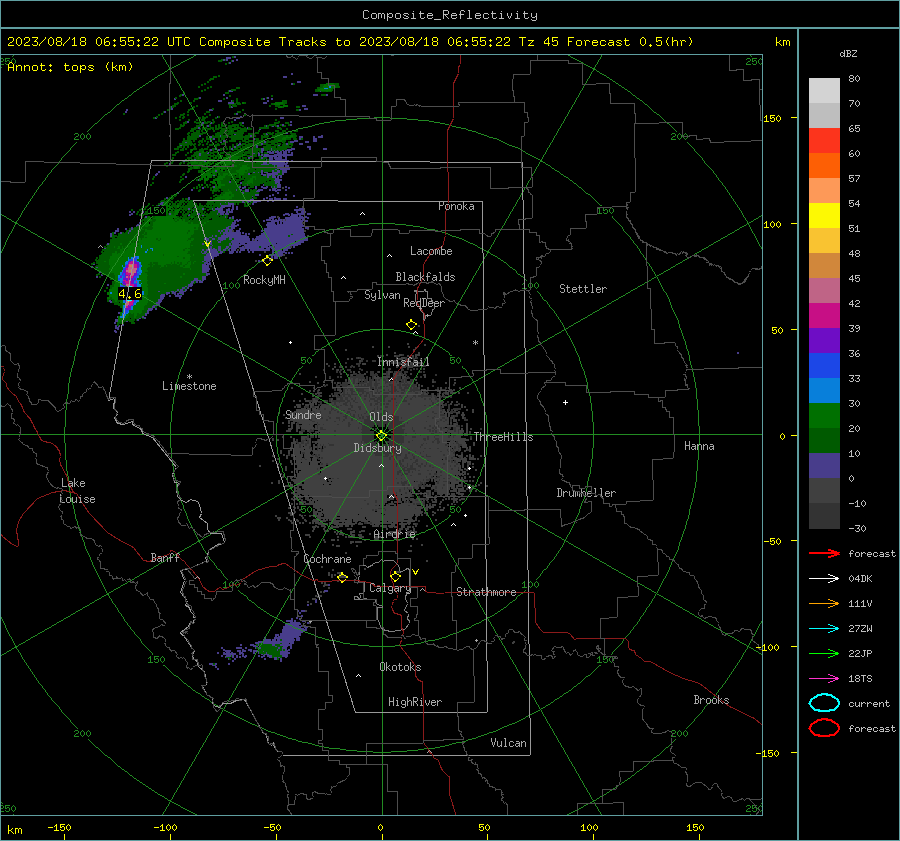Click the Sylvan label
This screenshot has width=900, height=841.
(x=382, y=295)
